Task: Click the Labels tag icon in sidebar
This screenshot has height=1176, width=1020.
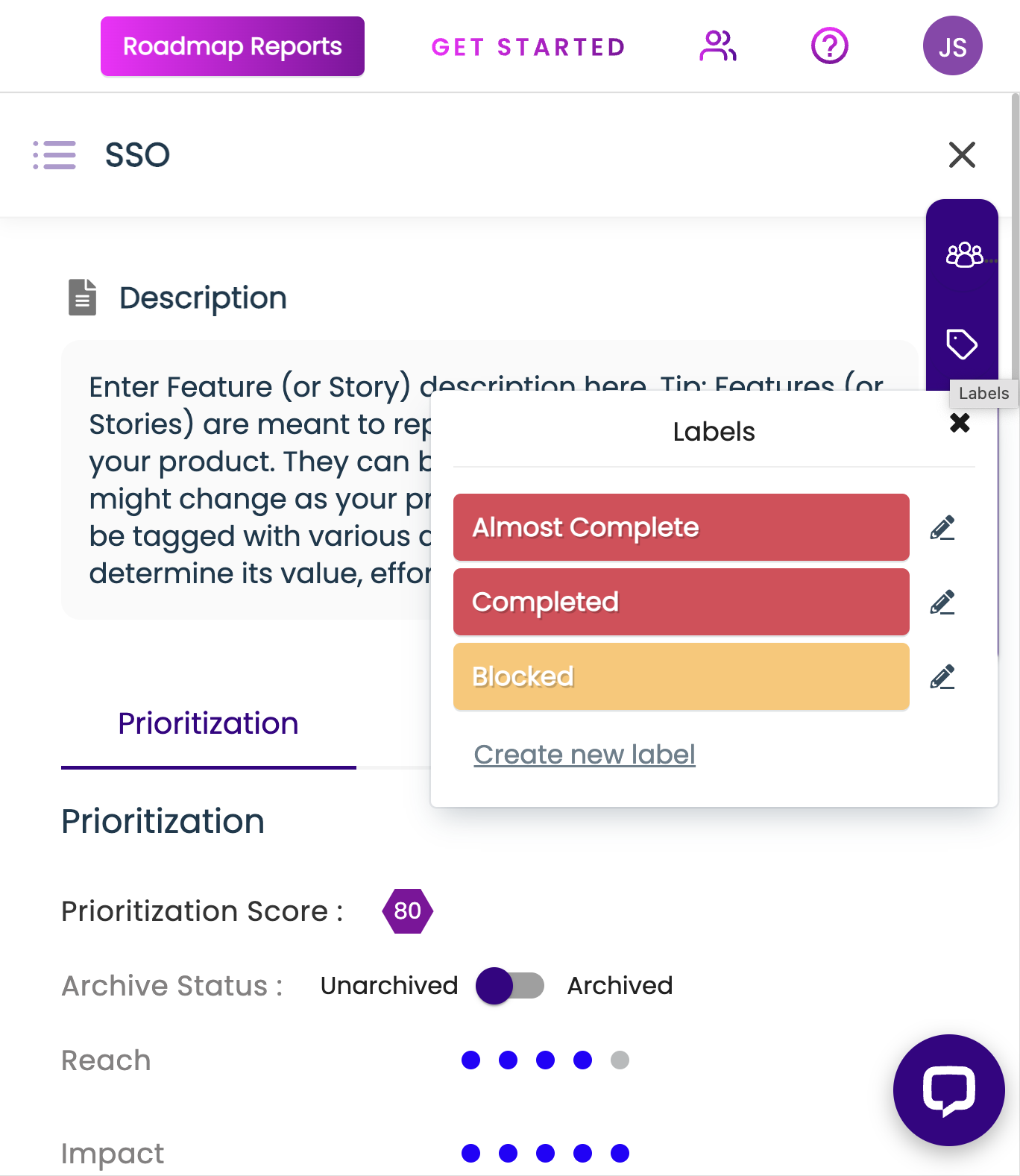Action: tap(961, 344)
